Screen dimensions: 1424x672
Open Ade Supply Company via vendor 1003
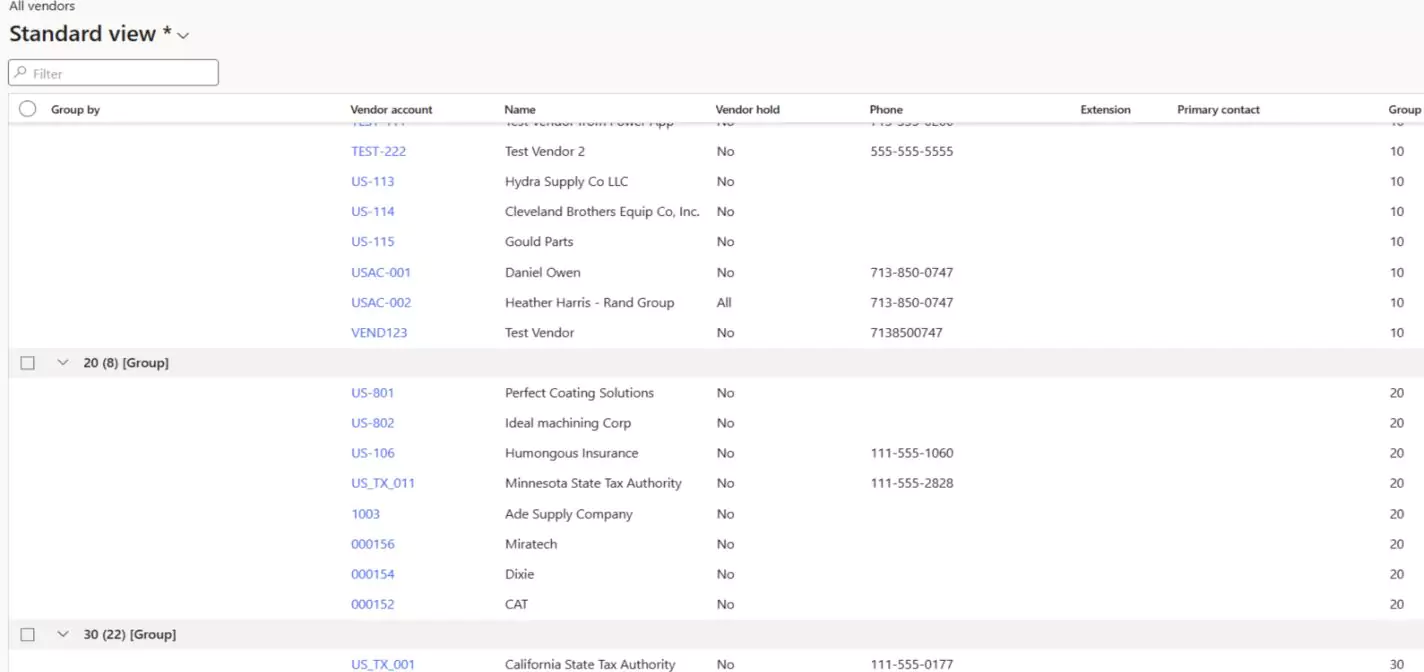tap(366, 514)
